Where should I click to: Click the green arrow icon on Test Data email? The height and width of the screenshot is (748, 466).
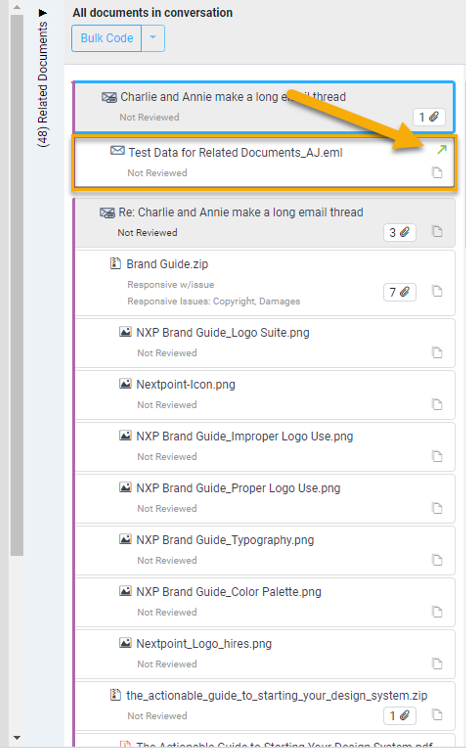442,150
